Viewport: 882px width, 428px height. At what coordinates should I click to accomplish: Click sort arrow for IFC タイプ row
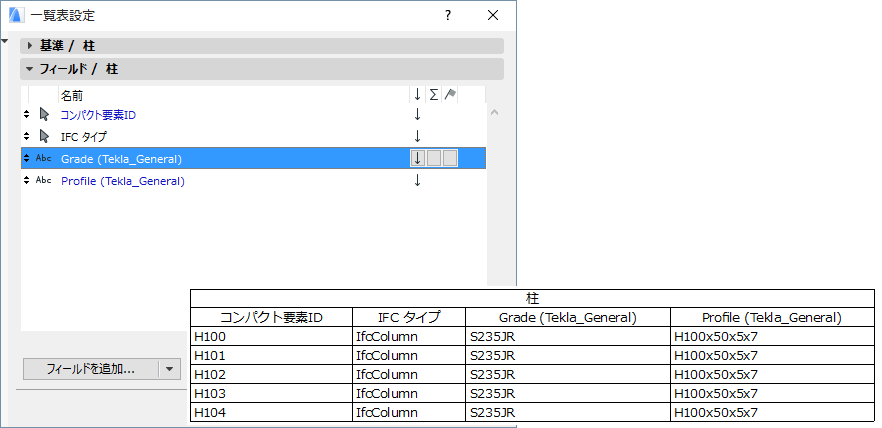click(x=418, y=136)
